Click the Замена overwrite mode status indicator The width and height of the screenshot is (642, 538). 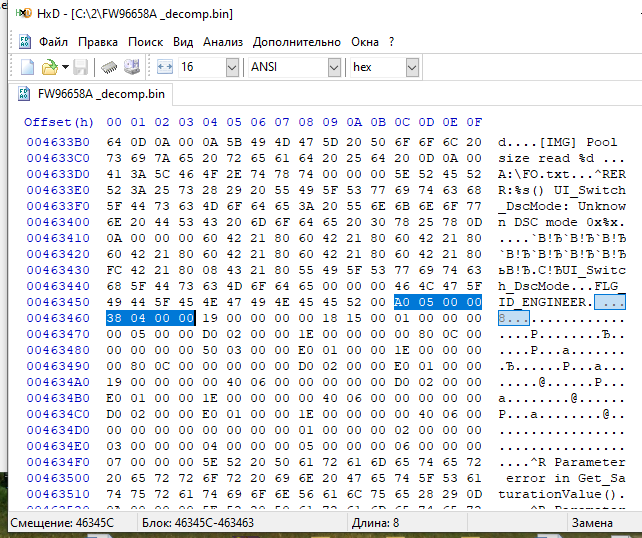pos(592,524)
